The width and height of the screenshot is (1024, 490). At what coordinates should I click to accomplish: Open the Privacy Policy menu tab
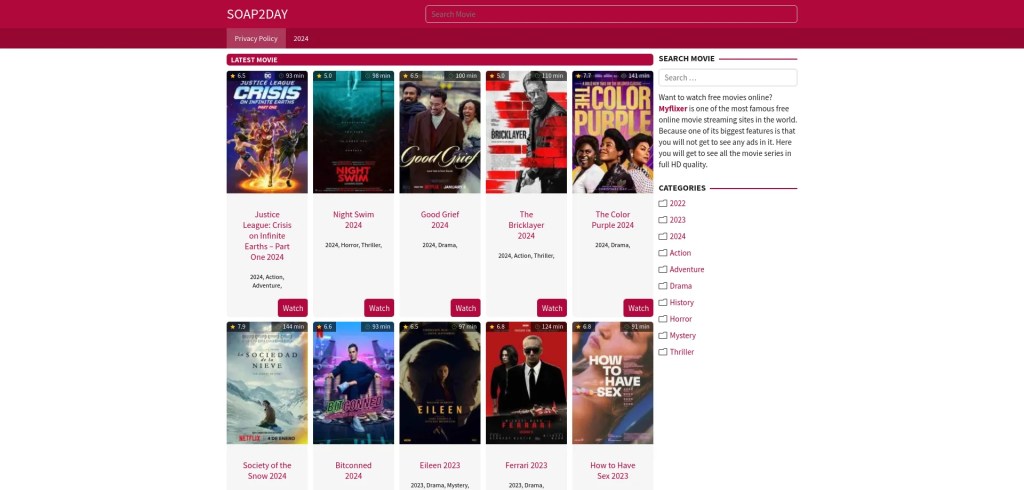(256, 38)
